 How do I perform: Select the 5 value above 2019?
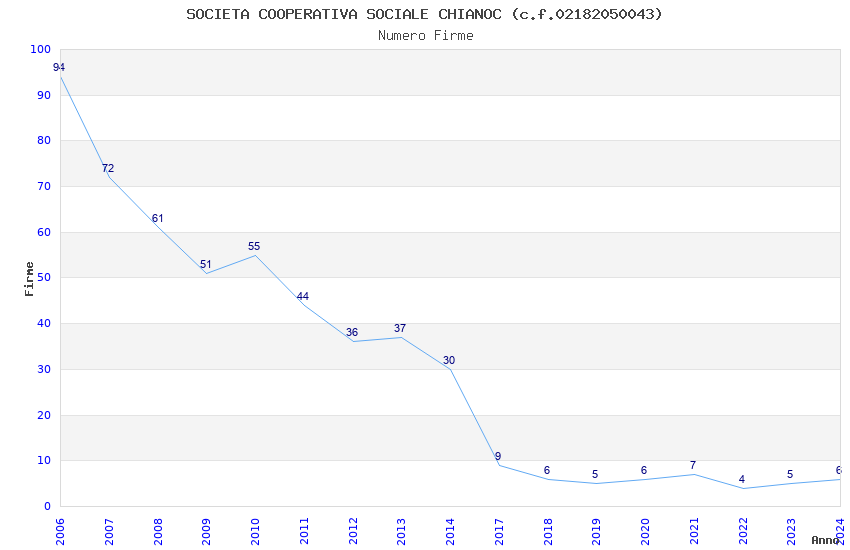(x=595, y=475)
